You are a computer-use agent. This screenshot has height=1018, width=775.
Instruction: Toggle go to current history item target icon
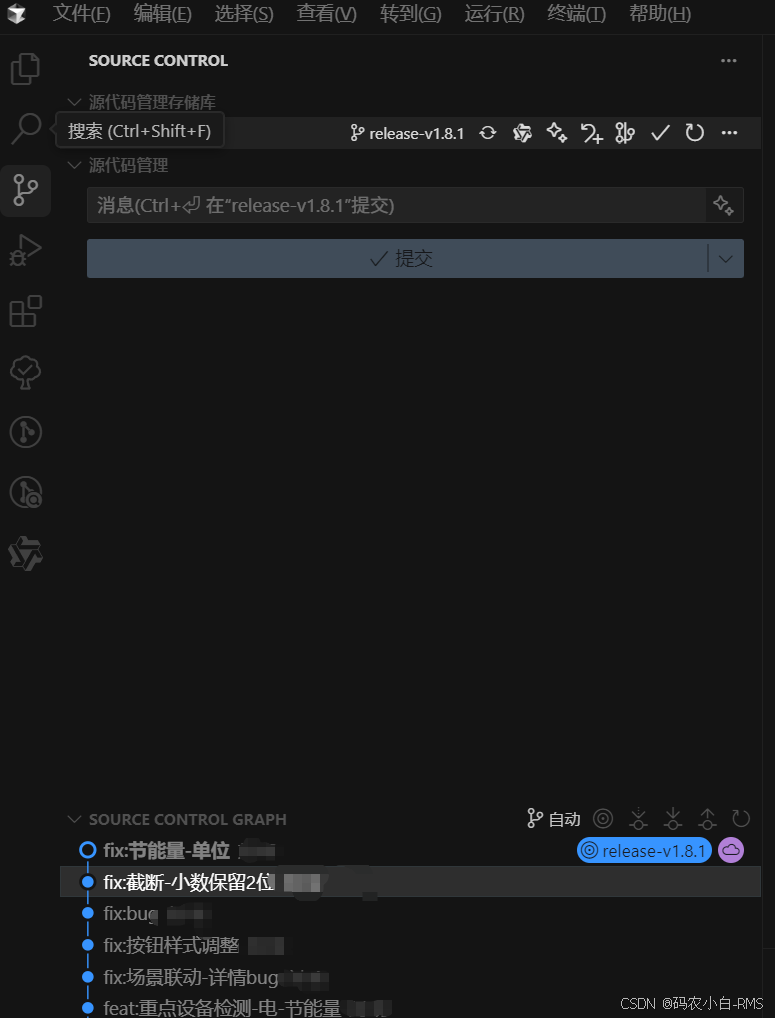pos(603,819)
